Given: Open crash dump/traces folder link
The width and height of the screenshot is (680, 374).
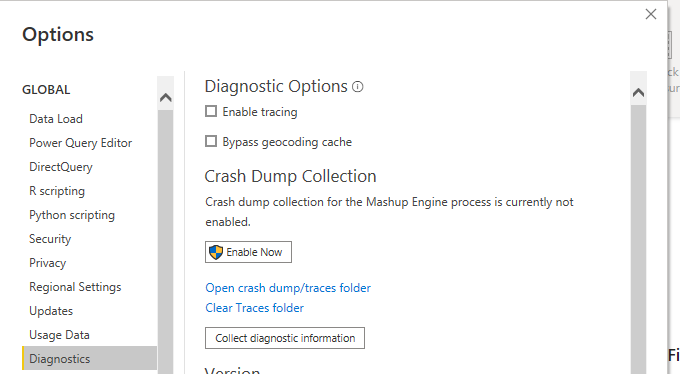Looking at the screenshot, I should pos(288,288).
